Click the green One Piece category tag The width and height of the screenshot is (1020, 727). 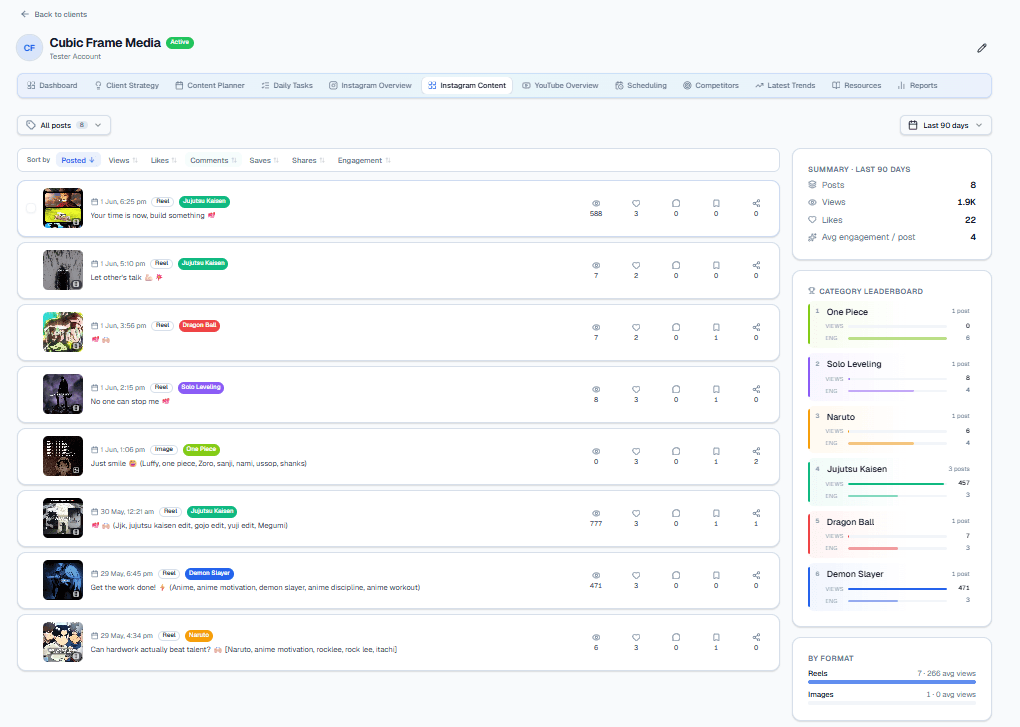201,449
